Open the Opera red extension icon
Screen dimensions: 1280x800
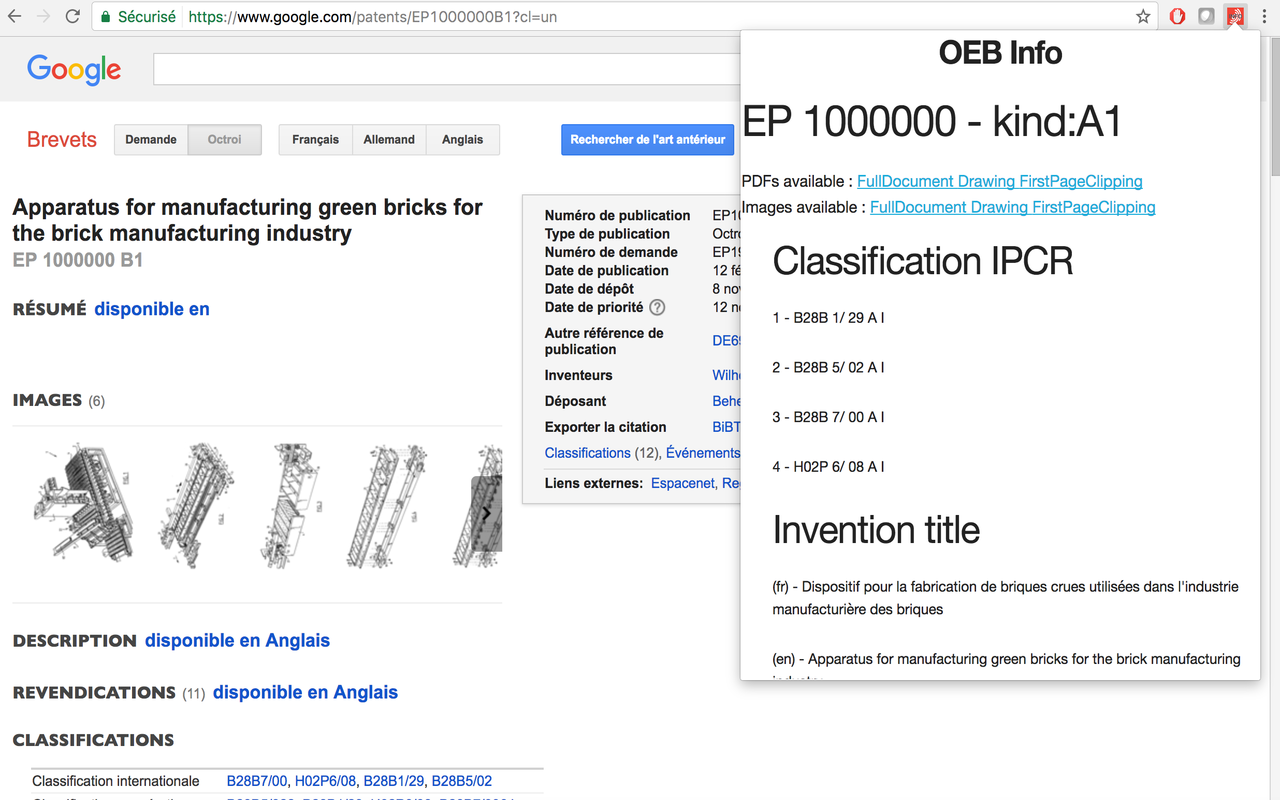(1178, 16)
